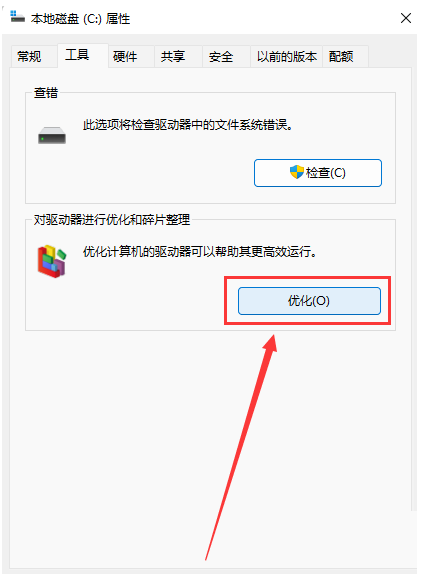Click the shield icon on the 检查 button
Image resolution: width=423 pixels, height=576 pixels.
click(x=296, y=172)
